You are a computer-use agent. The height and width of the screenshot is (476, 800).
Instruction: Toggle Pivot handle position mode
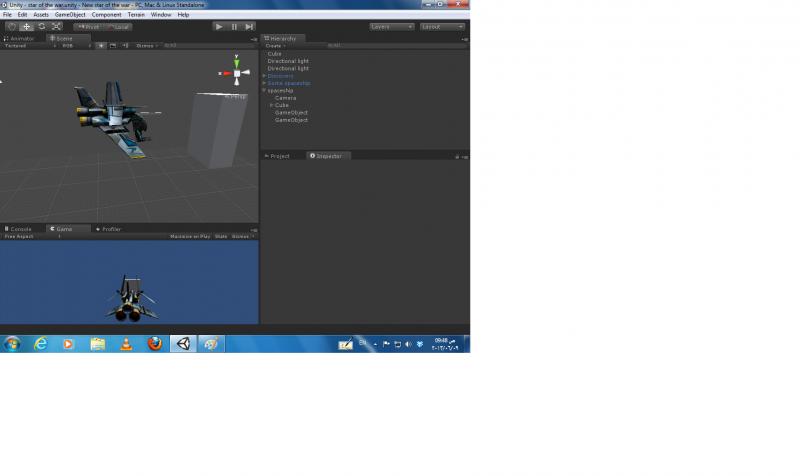88,27
